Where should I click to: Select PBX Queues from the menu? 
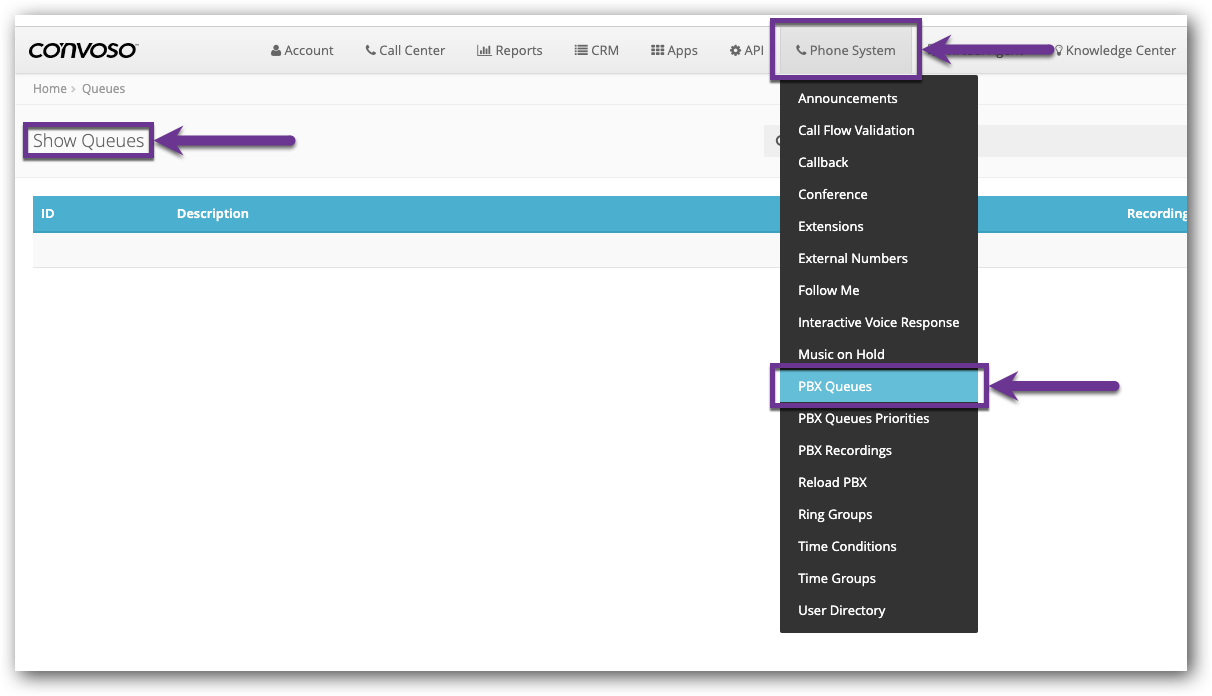point(835,386)
